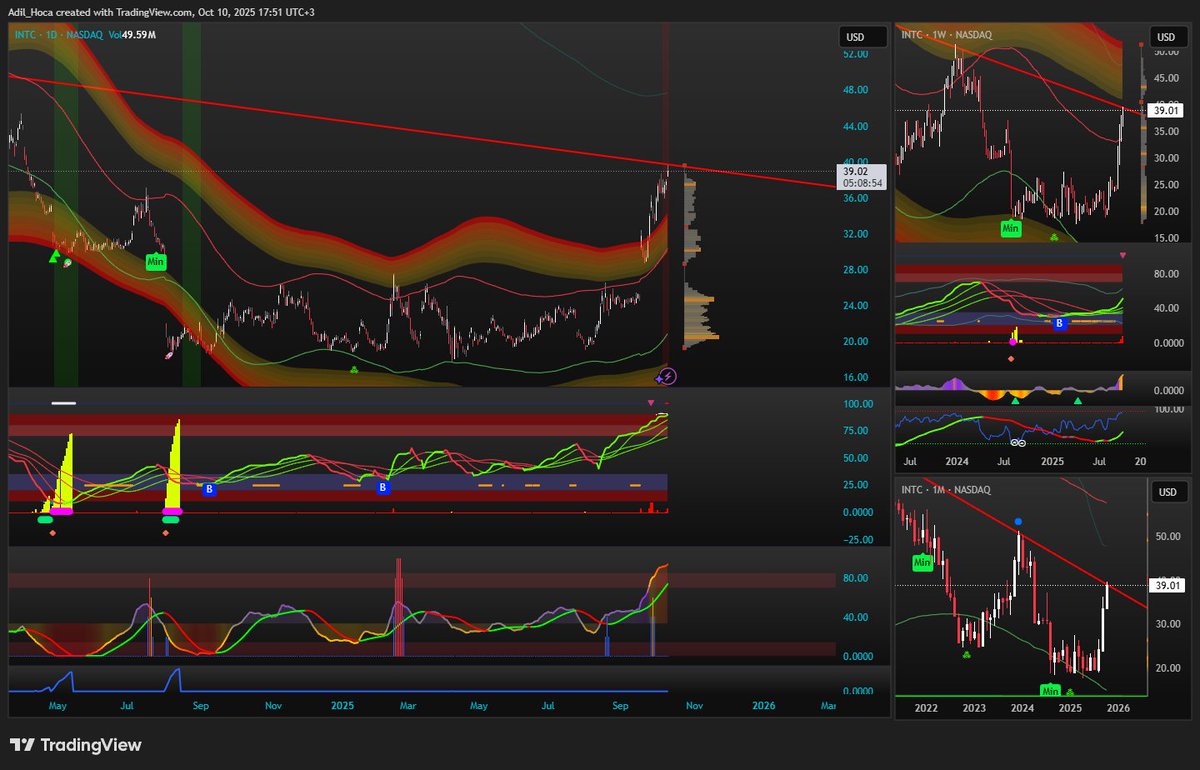Click the TradingView logo at bottom left
This screenshot has width=1200, height=770.
[x=75, y=745]
